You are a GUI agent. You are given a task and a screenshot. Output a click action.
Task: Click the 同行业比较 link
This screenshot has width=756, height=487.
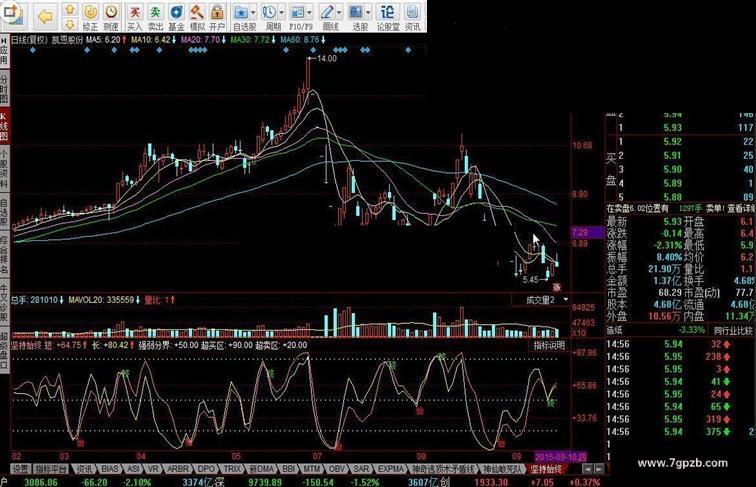click(x=733, y=330)
